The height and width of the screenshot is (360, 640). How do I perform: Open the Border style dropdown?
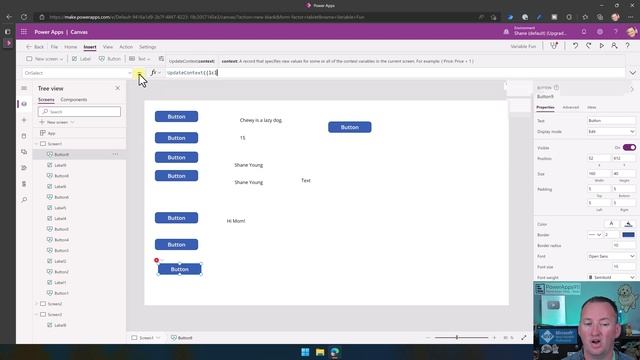595,235
